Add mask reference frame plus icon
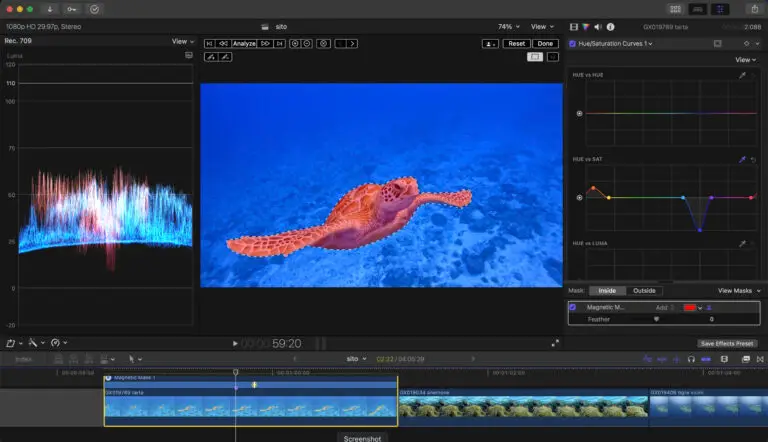The width and height of the screenshot is (768, 442). pos(294,44)
